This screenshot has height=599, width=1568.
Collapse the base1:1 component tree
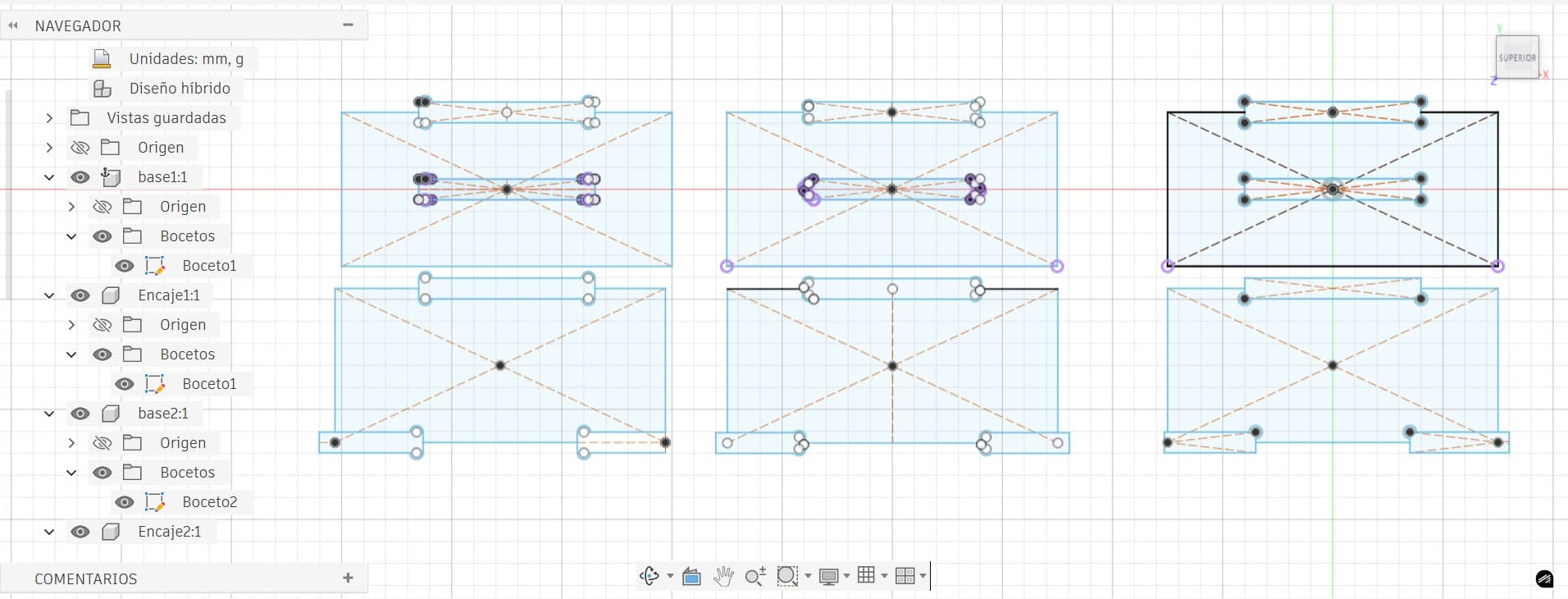point(49,177)
